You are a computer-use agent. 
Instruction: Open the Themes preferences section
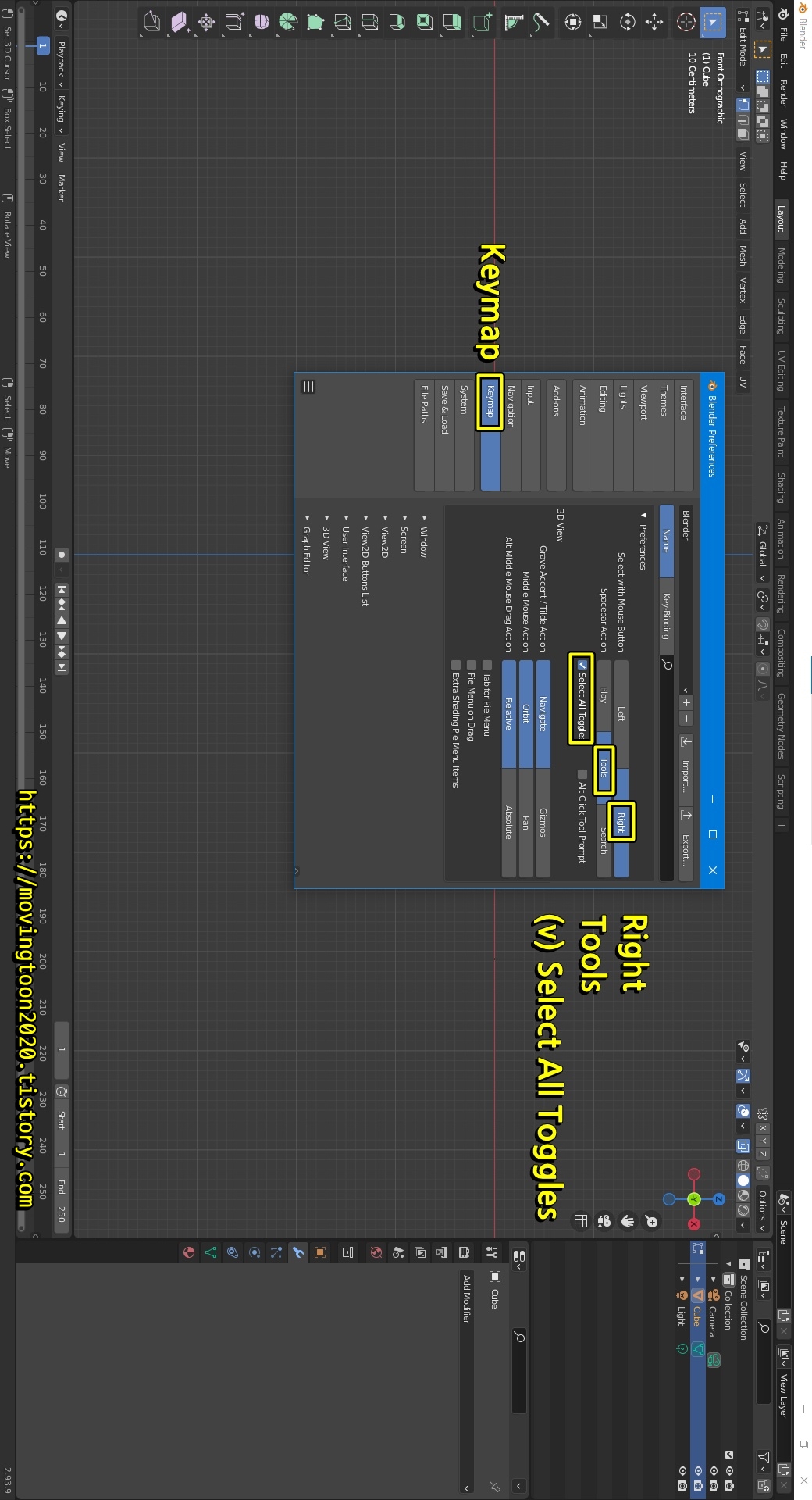(x=664, y=434)
